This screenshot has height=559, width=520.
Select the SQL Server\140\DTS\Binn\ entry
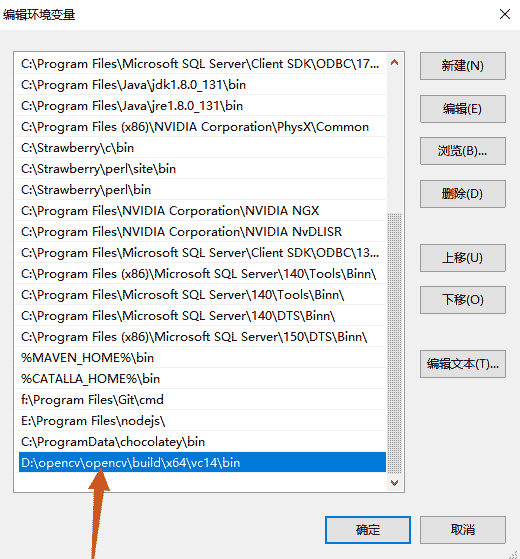click(x=200, y=316)
